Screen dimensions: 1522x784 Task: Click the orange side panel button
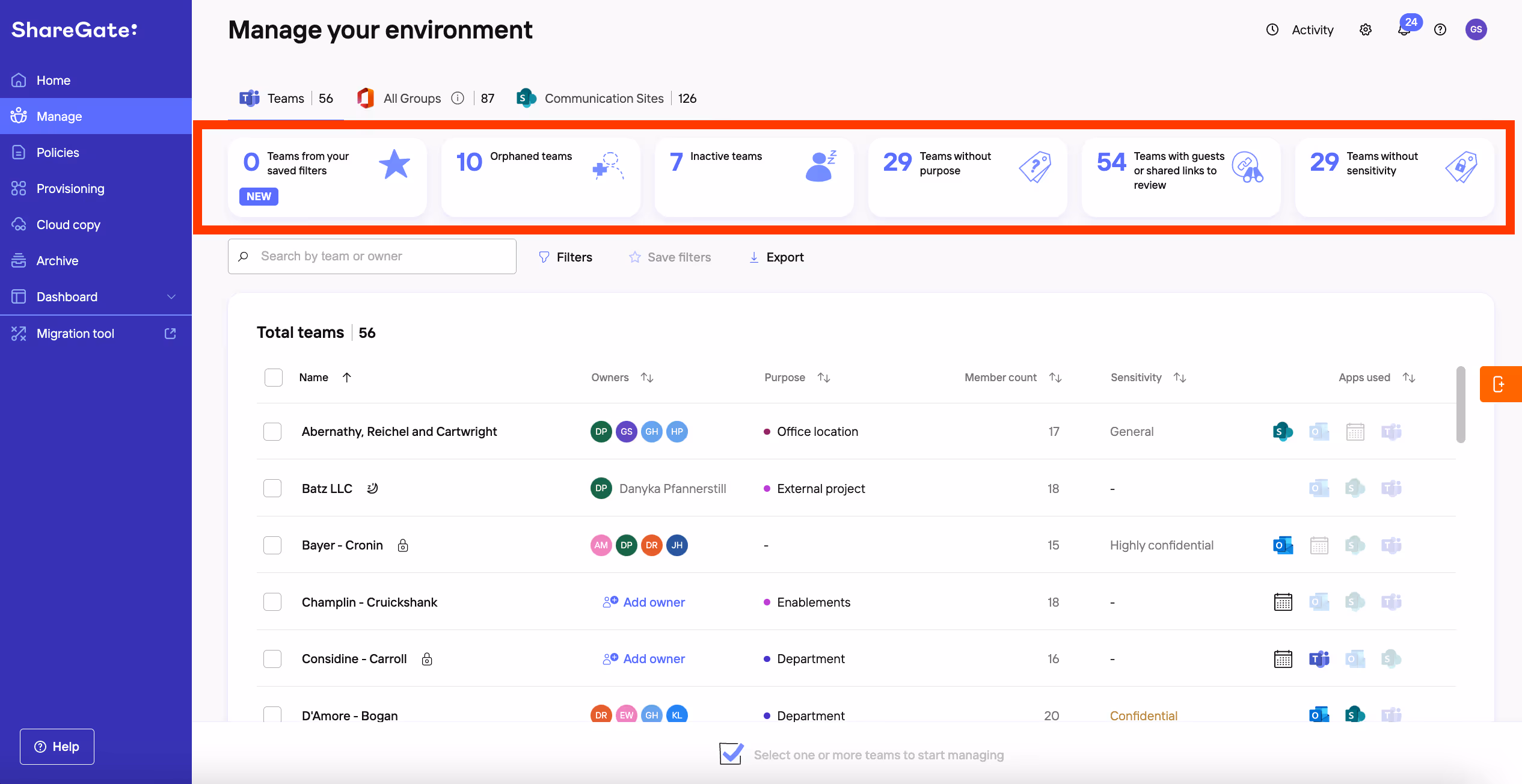click(x=1500, y=384)
